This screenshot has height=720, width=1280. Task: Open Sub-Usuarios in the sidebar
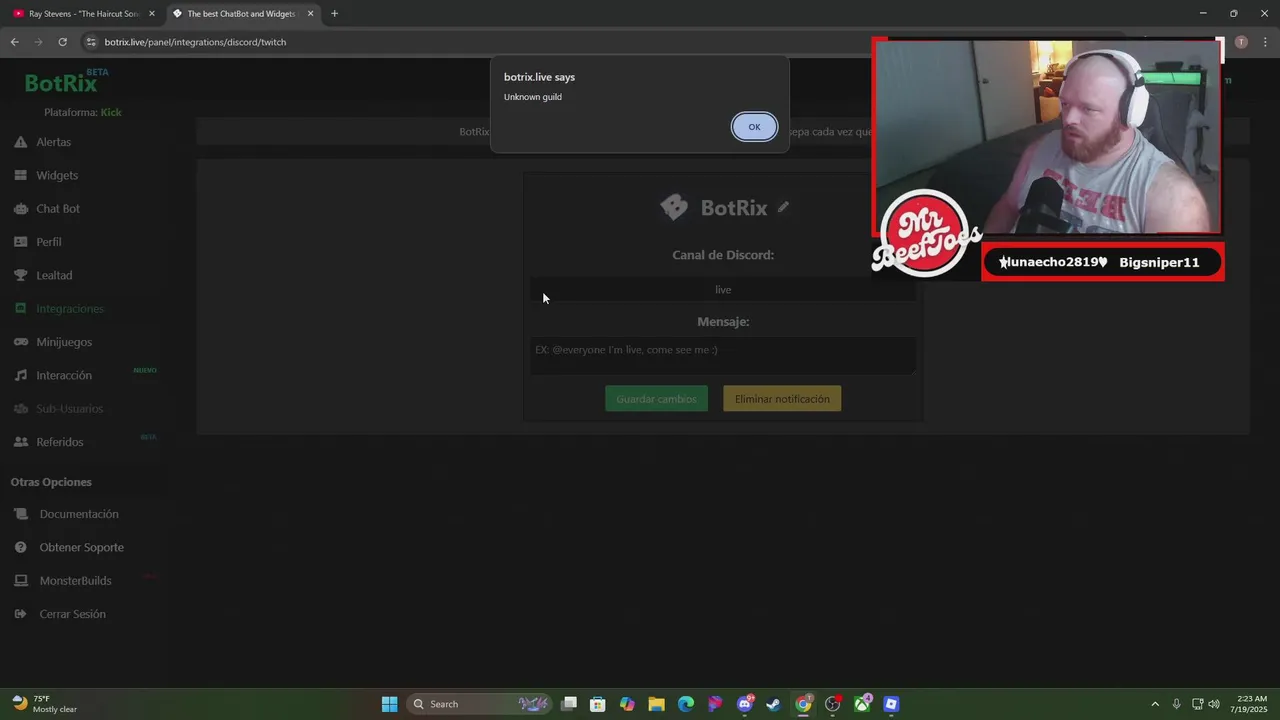[x=69, y=409]
